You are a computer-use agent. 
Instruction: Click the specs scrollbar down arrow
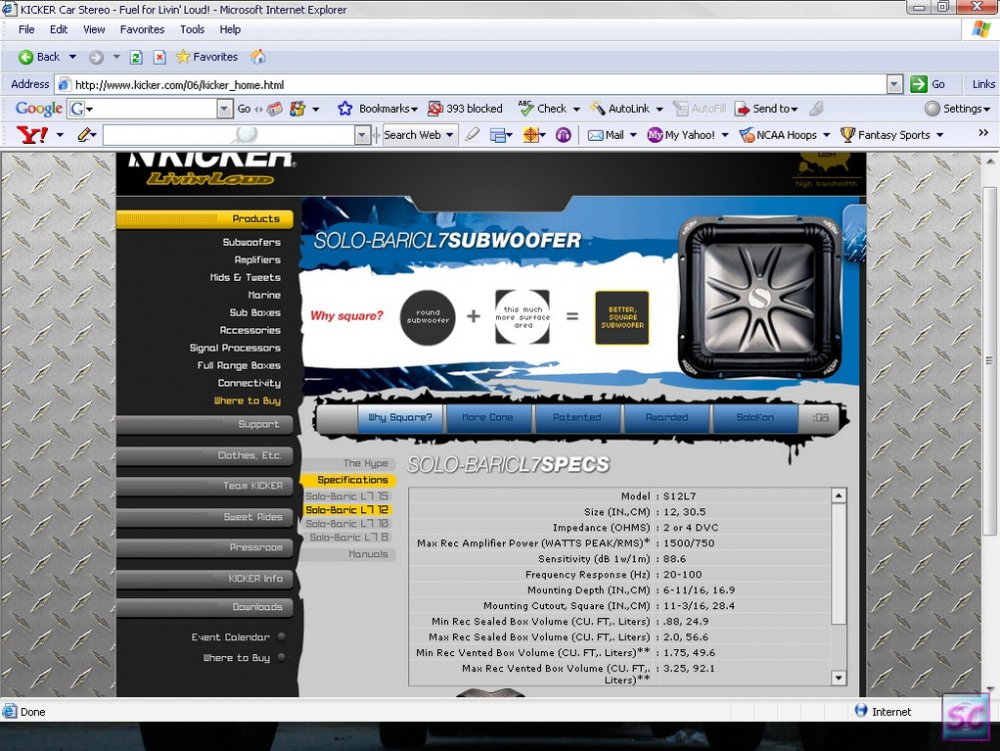coord(839,678)
